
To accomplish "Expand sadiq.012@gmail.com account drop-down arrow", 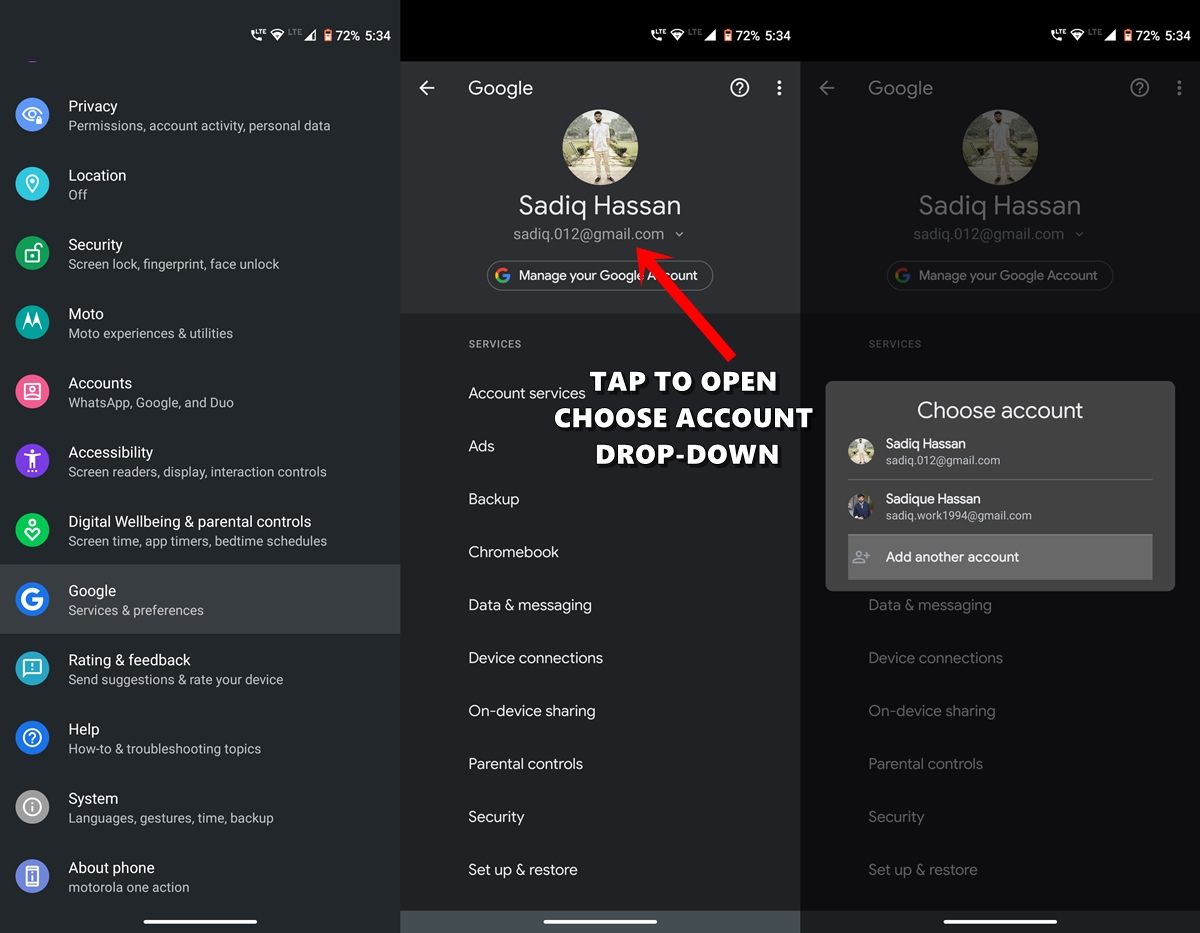I will click(679, 234).
